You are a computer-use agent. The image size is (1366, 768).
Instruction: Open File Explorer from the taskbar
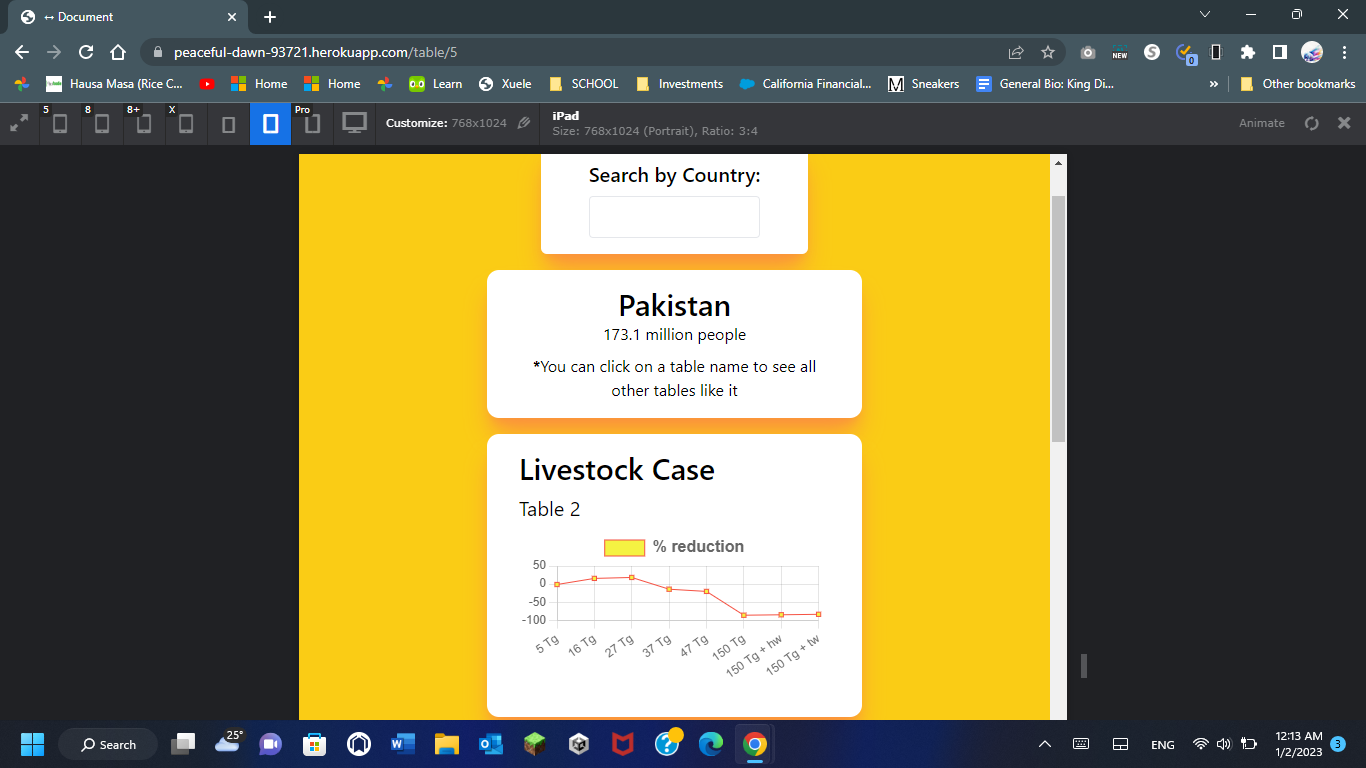446,744
